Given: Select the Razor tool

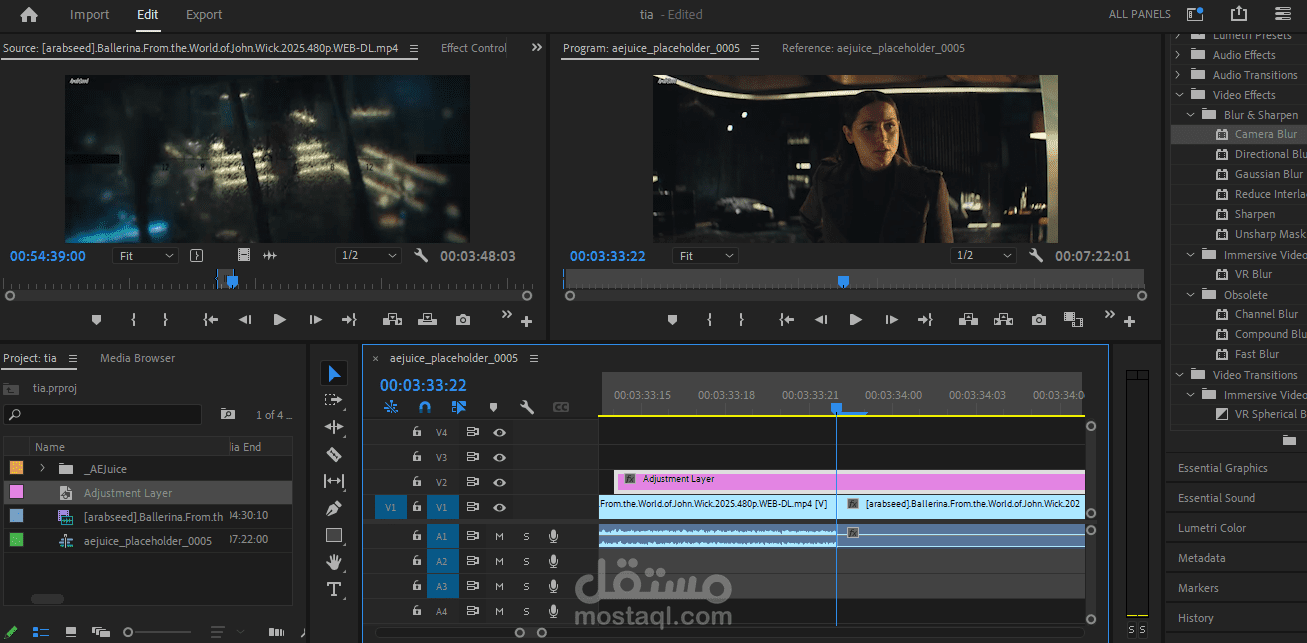Looking at the screenshot, I should 334,454.
